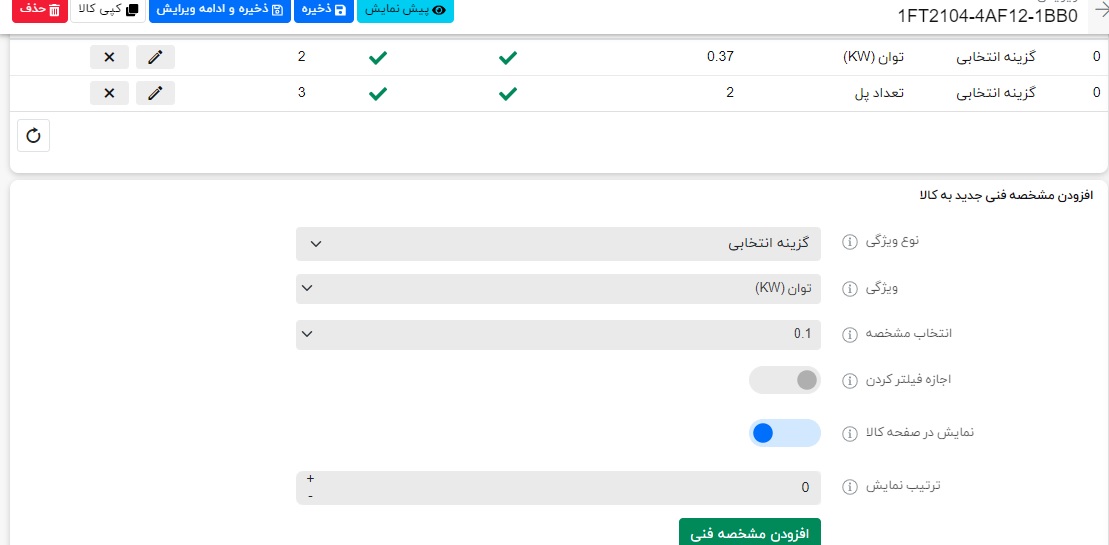
Task: Click the ذخیره save button
Action: pyautogui.click(x=323, y=10)
